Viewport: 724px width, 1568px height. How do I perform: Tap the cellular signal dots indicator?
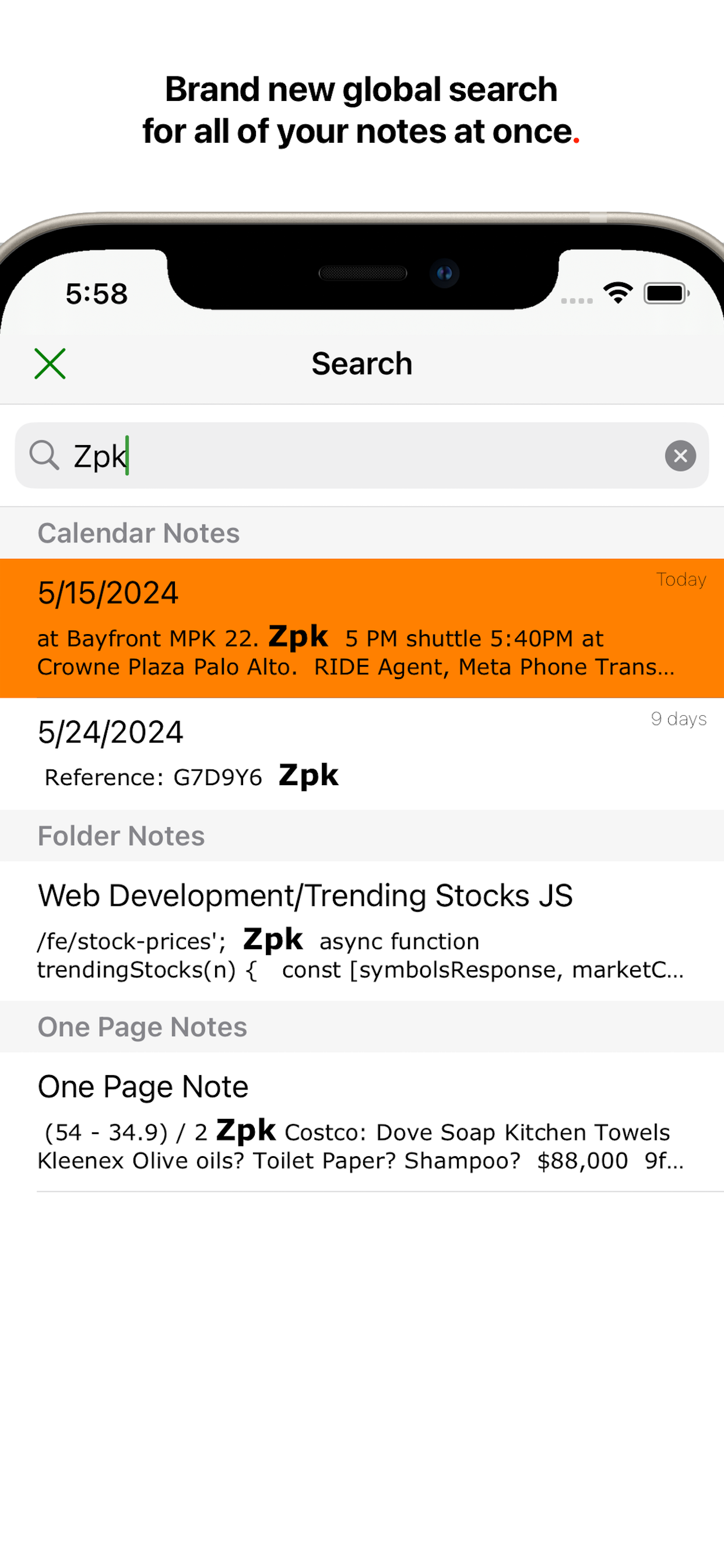click(x=577, y=300)
